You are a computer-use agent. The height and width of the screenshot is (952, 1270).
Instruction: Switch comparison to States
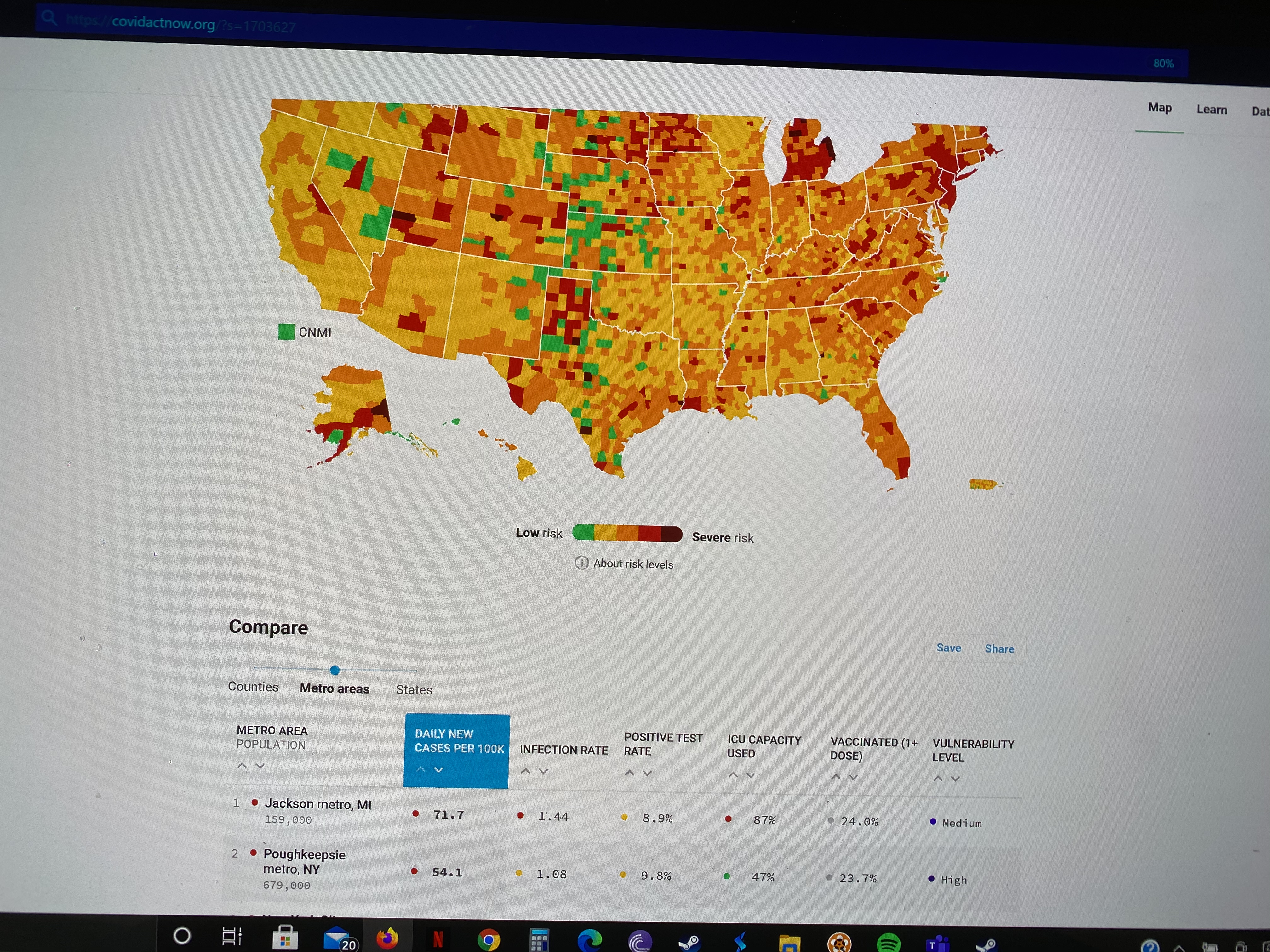click(414, 690)
